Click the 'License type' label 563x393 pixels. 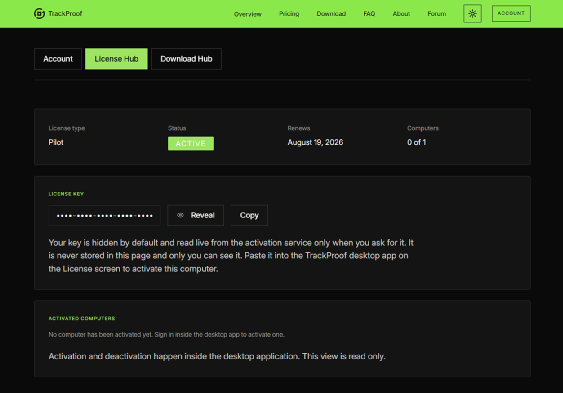tap(67, 128)
